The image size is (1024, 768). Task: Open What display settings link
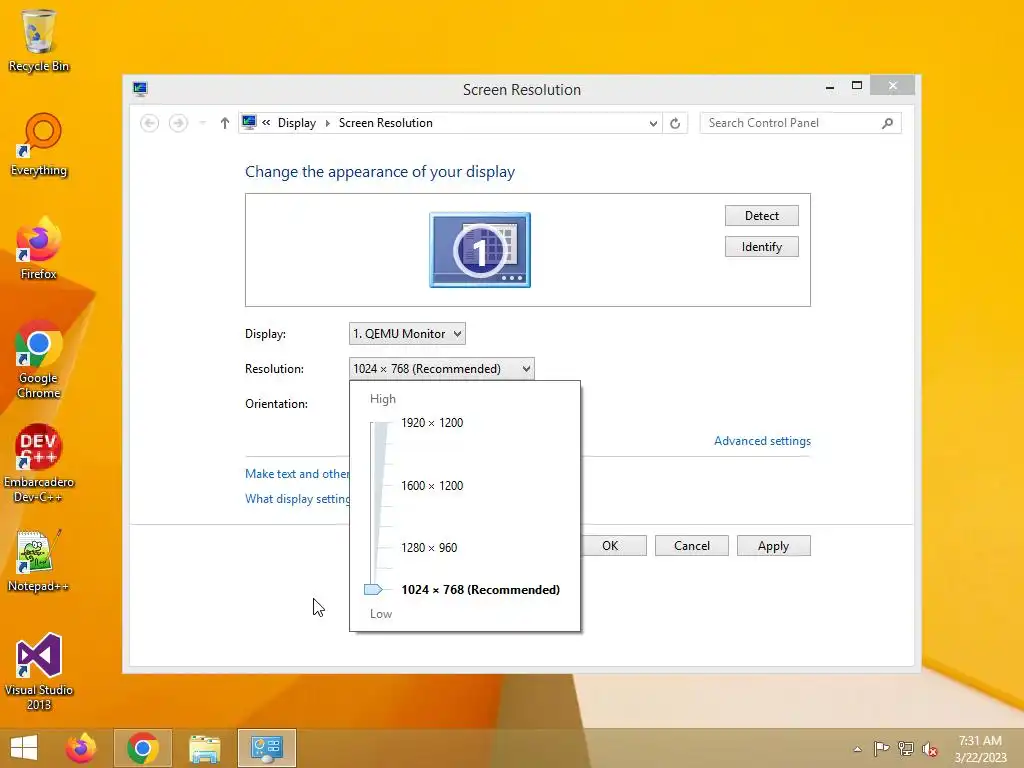pyautogui.click(x=297, y=498)
